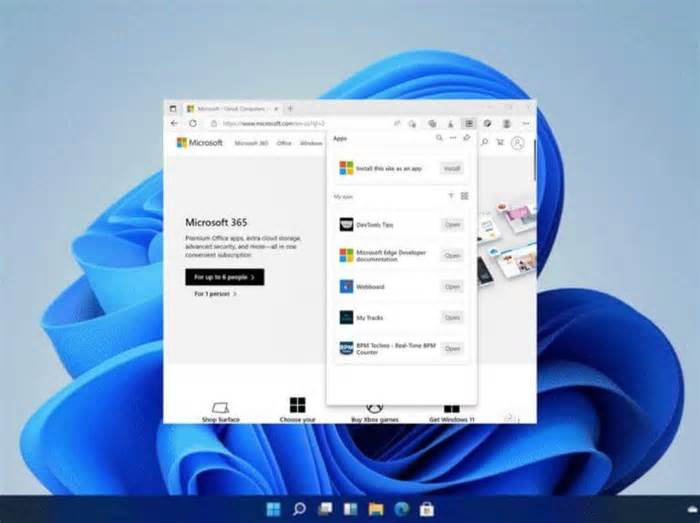The image size is (700, 523).
Task: Click the Webboard app icon
Action: click(346, 286)
